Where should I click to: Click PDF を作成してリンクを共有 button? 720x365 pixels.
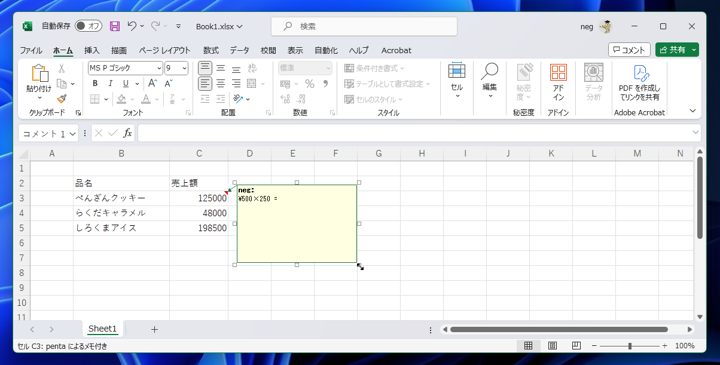point(640,83)
